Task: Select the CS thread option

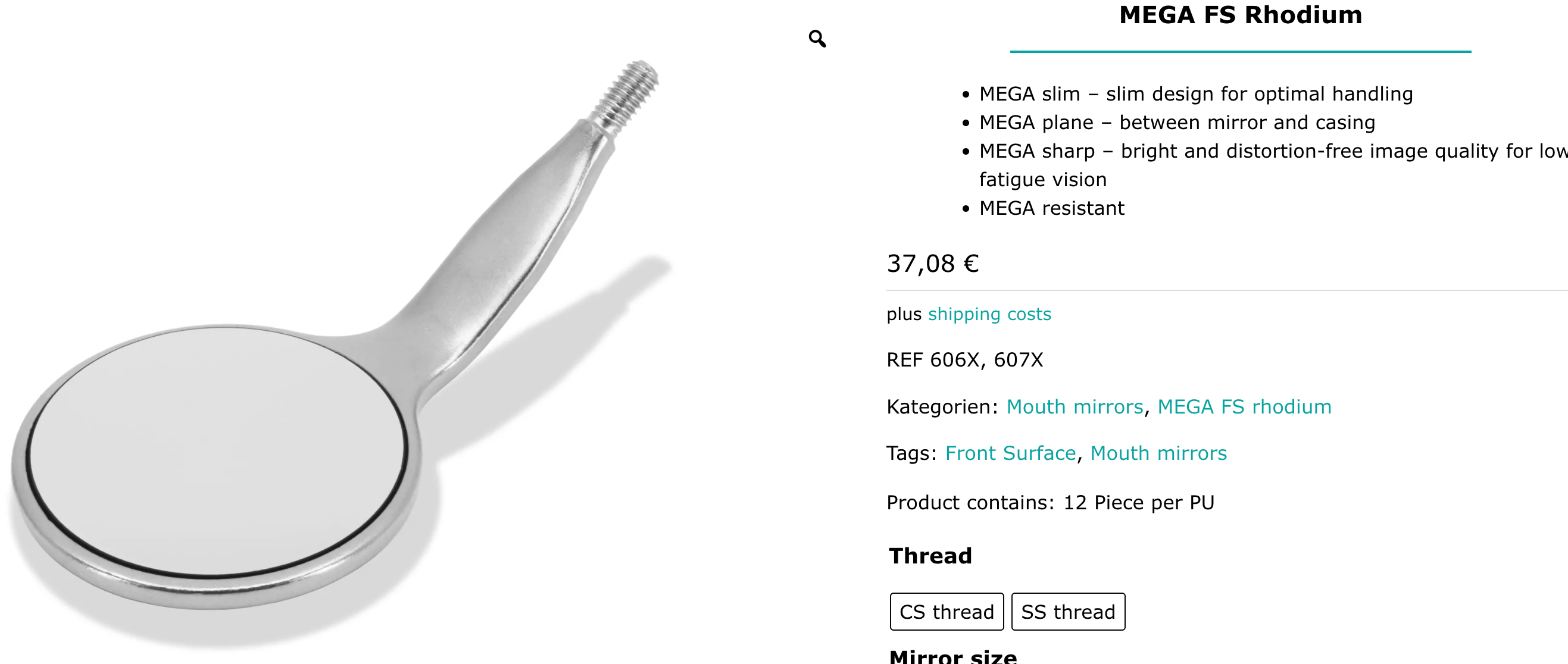Action: coord(946,612)
